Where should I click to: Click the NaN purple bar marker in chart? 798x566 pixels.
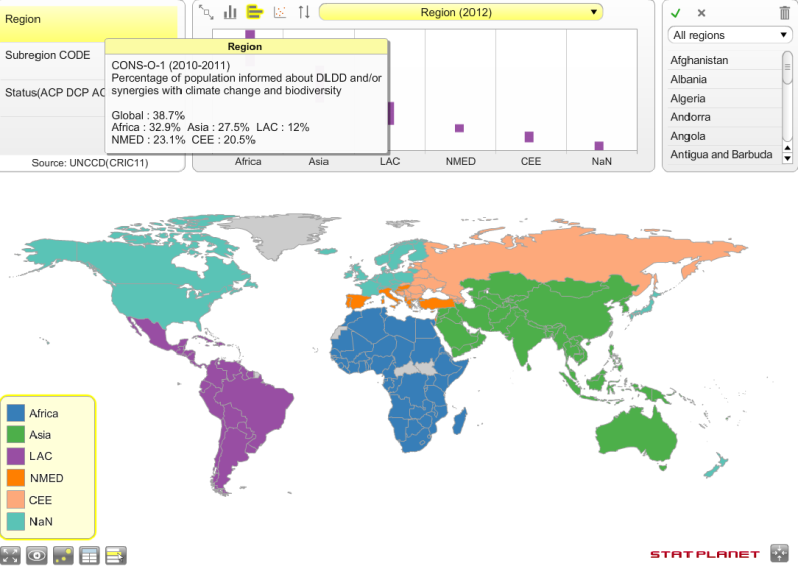pos(599,146)
